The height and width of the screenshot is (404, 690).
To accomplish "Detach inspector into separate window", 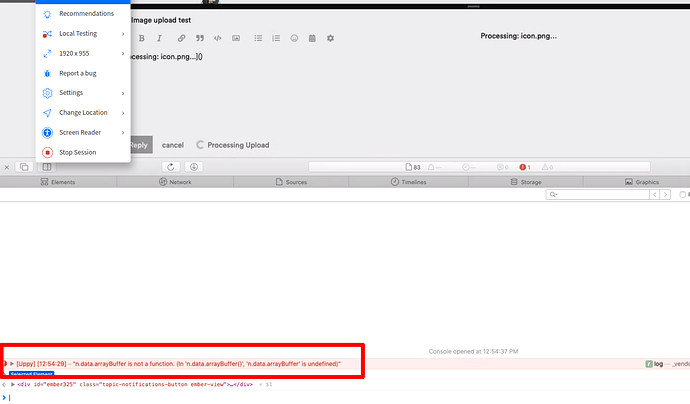I will pos(24,167).
